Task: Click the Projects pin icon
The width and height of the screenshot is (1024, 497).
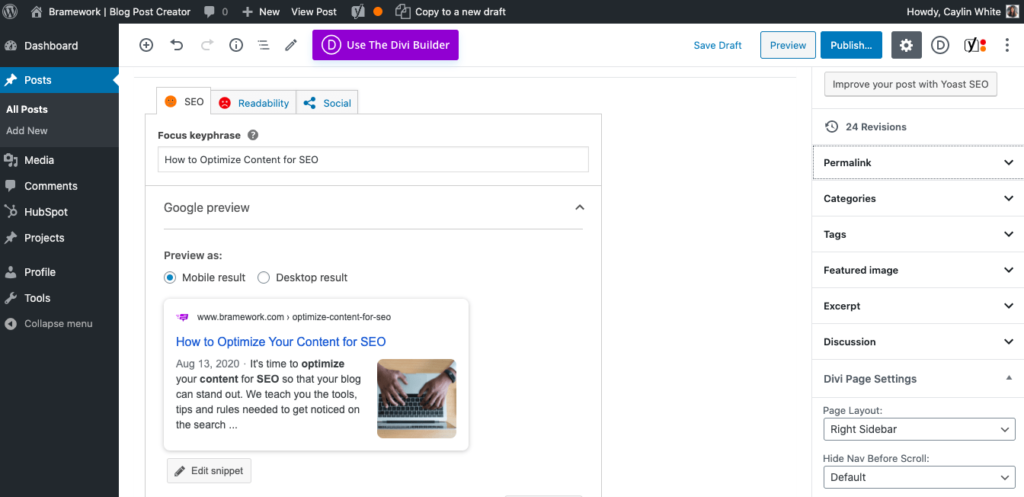Action: 10,238
